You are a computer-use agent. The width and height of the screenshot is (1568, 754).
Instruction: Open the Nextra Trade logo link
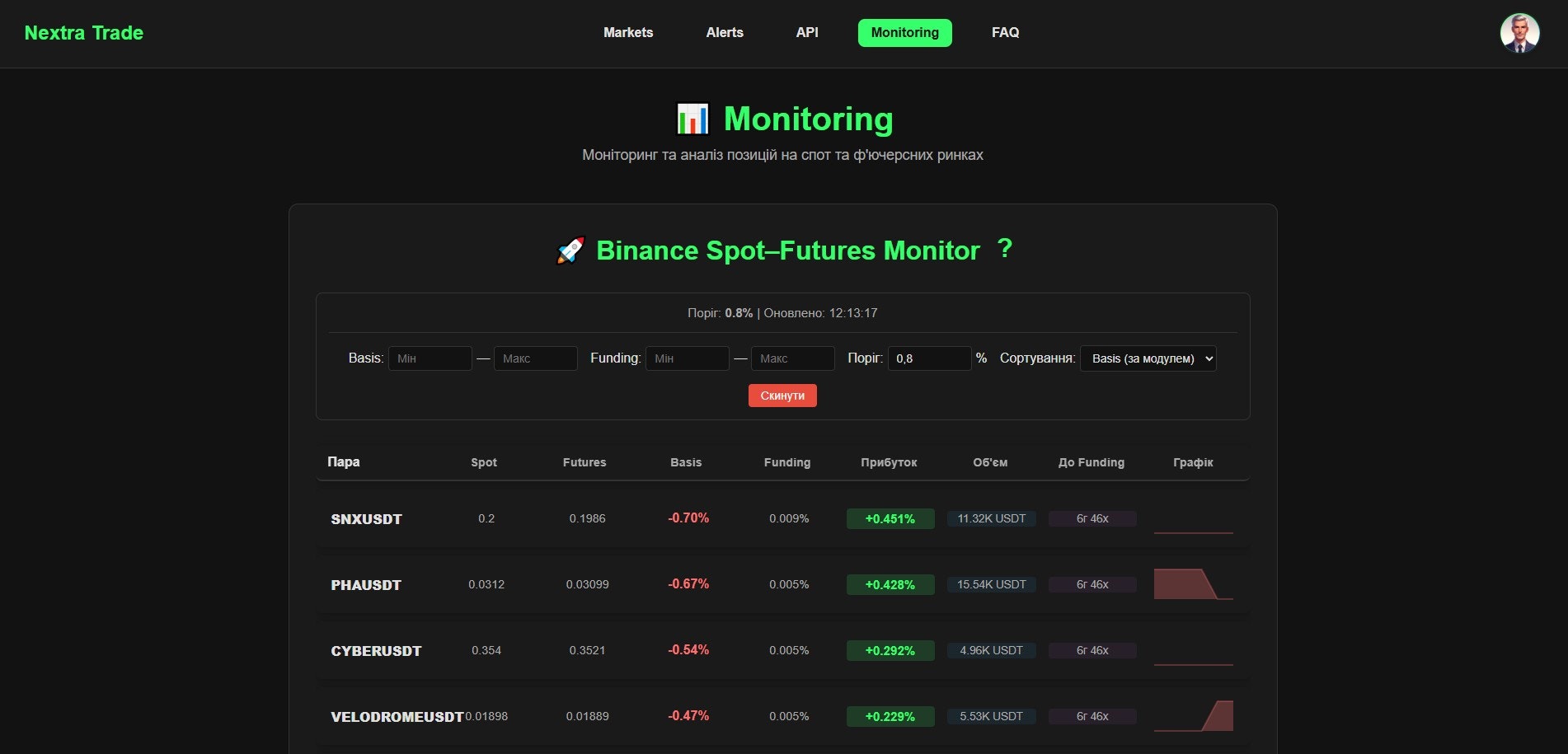pyautogui.click(x=84, y=33)
